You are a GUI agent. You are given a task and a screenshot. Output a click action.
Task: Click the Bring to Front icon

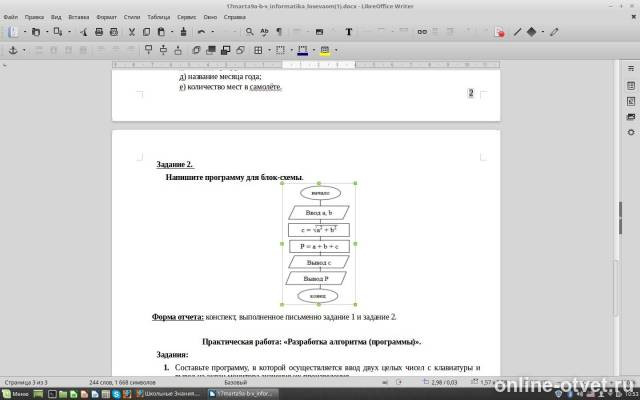[196, 50]
